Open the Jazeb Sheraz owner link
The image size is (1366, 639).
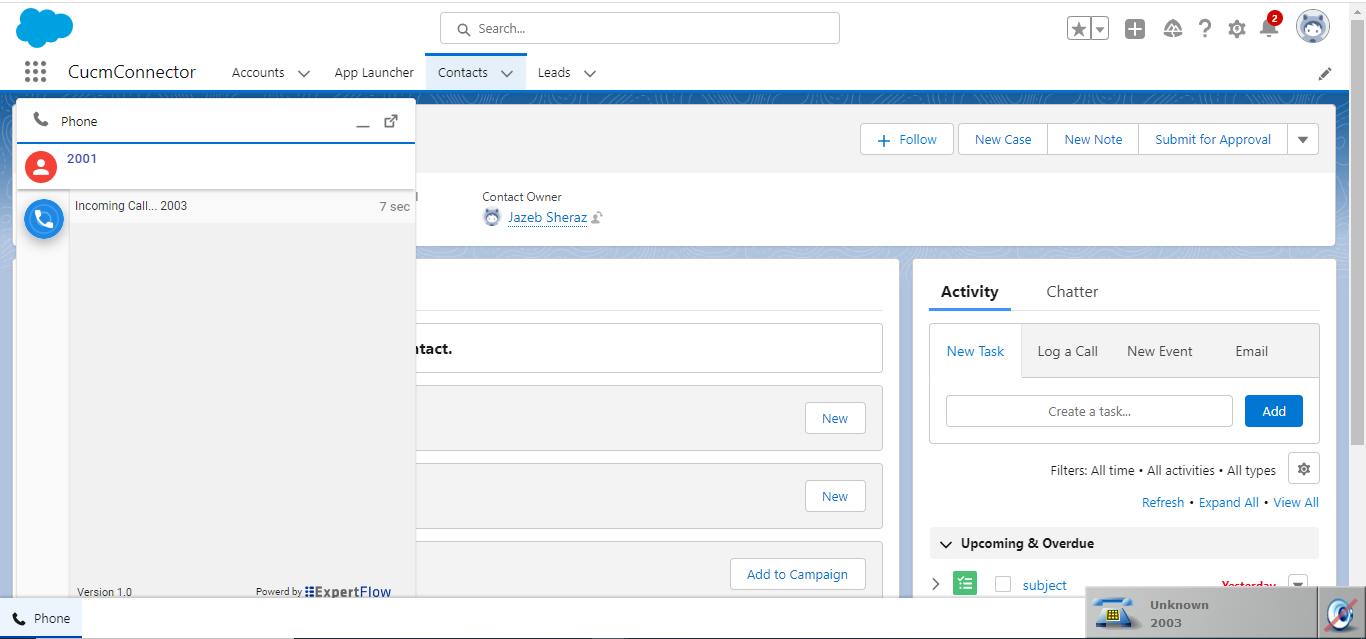[x=547, y=217]
